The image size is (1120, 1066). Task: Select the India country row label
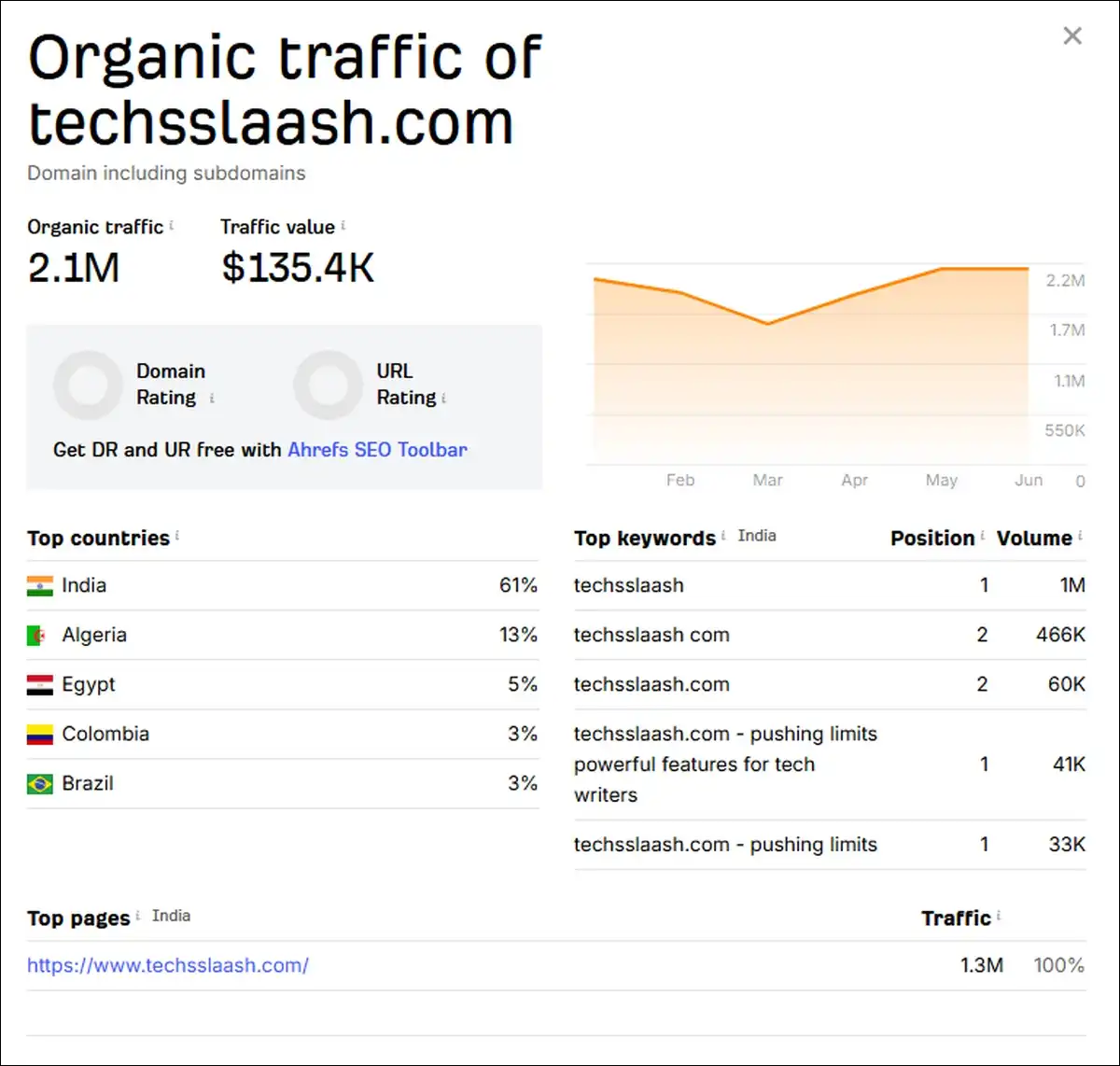click(x=84, y=585)
